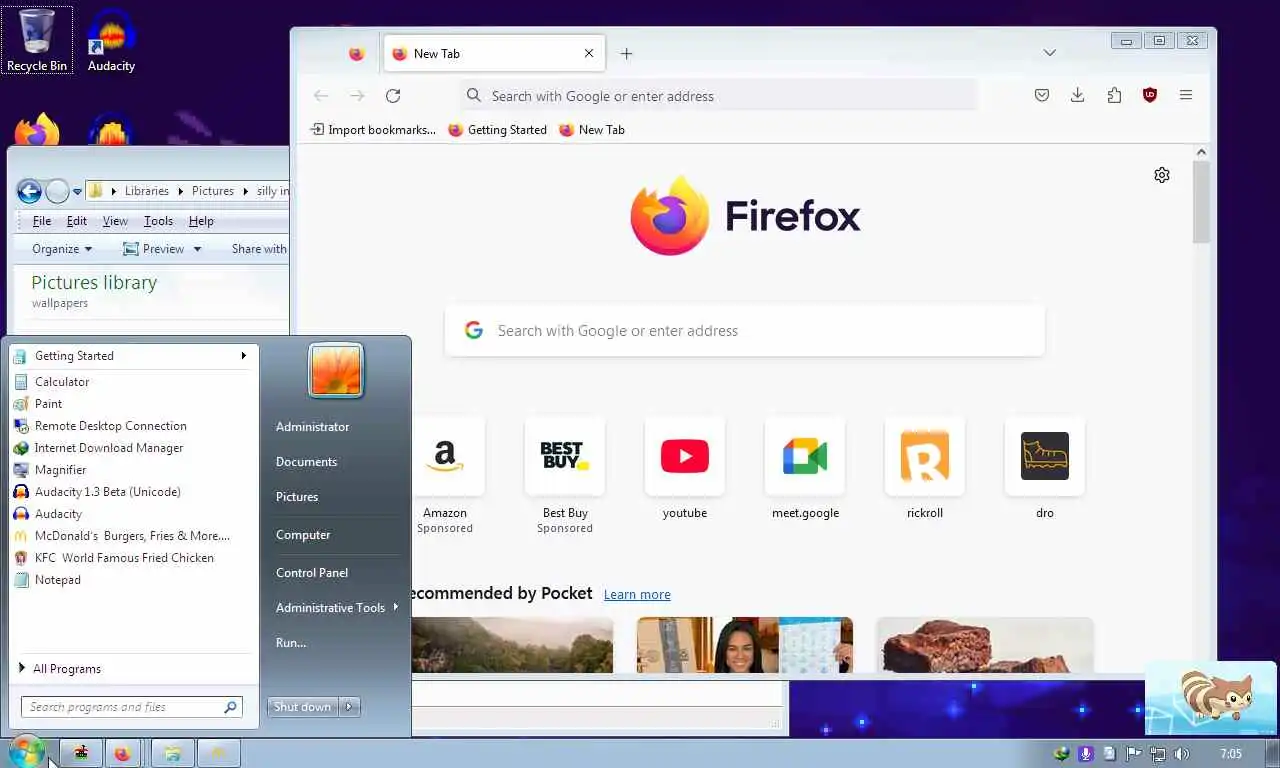
Task: Open new tab page settings gear
Action: pos(1162,175)
